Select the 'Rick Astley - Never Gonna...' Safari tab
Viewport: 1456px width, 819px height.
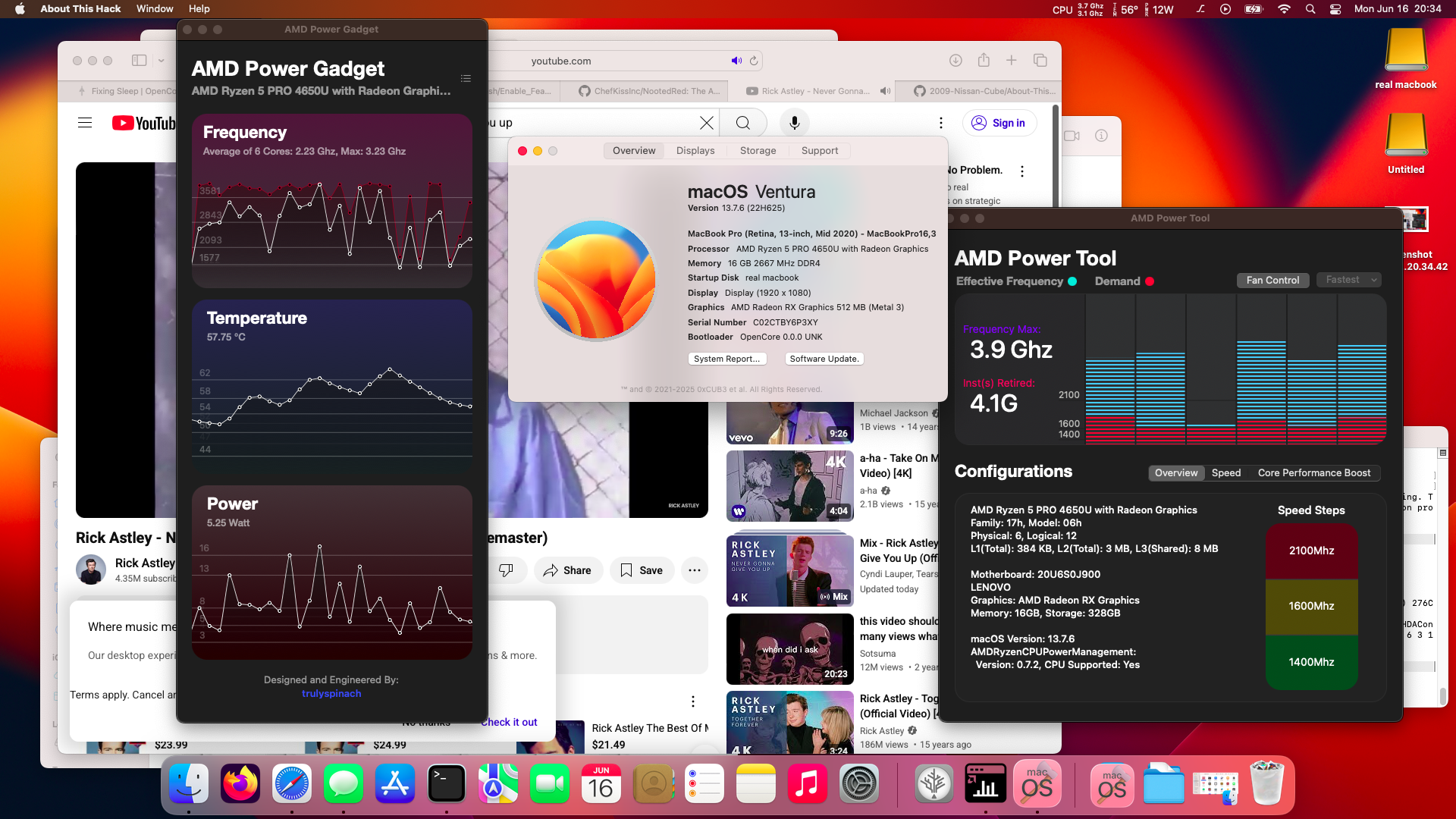(x=811, y=91)
